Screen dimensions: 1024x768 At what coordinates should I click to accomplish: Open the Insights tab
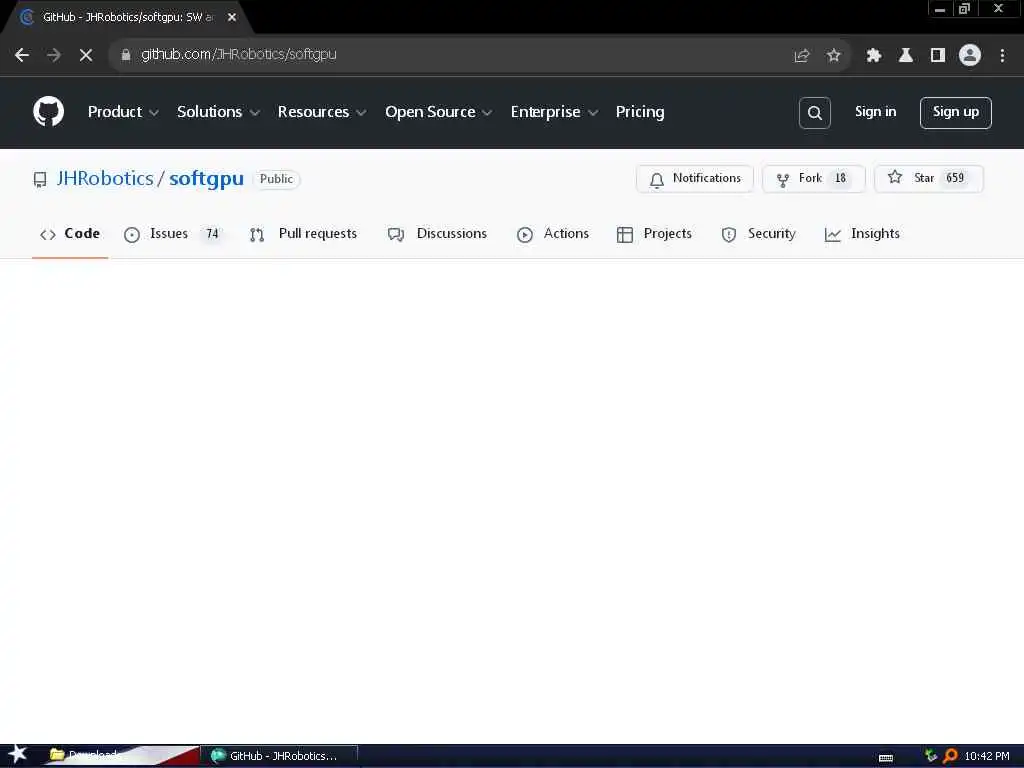pyautogui.click(x=862, y=234)
